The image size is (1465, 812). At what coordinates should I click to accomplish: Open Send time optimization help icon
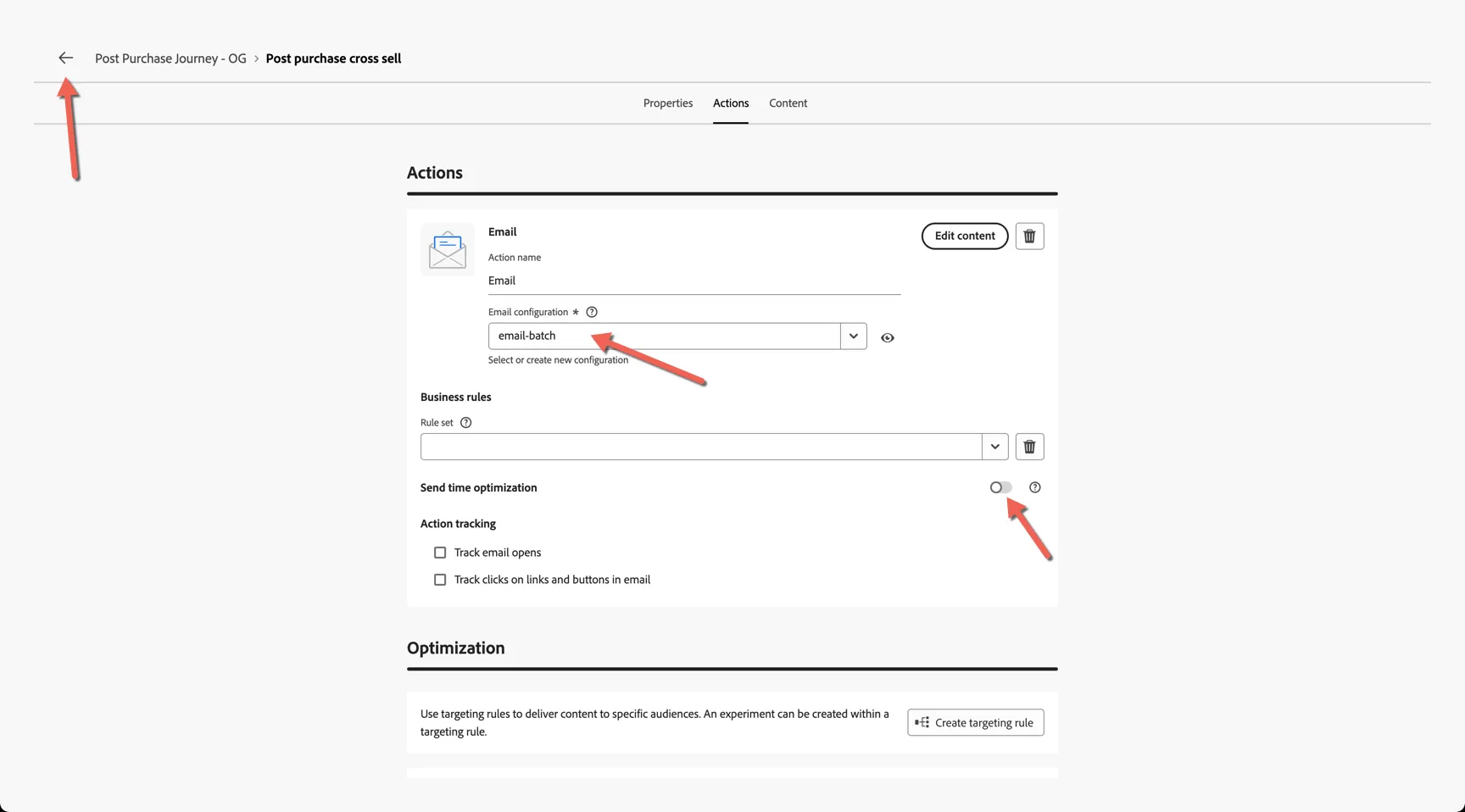point(1034,487)
